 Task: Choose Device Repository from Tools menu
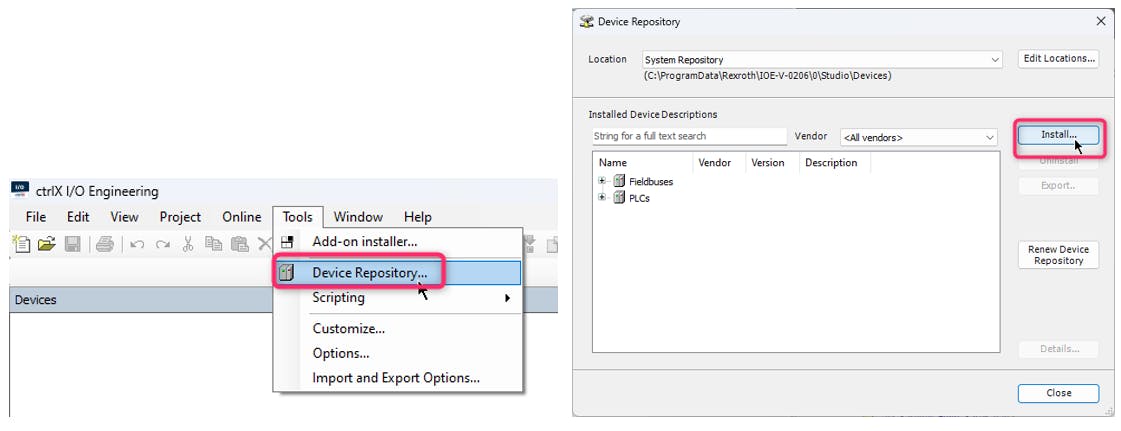pyautogui.click(x=369, y=272)
